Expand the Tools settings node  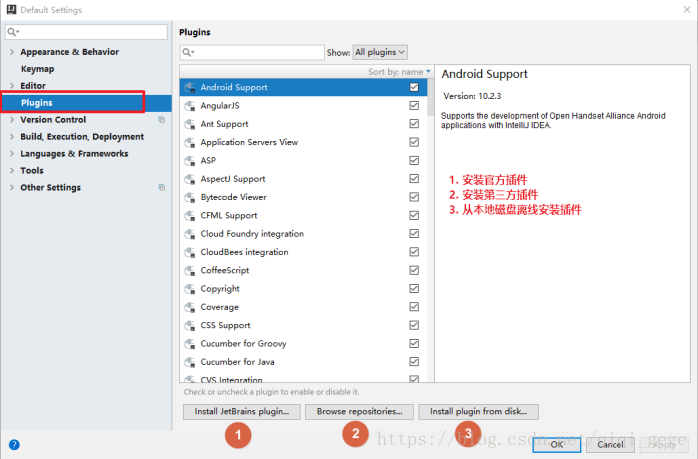click(12, 170)
